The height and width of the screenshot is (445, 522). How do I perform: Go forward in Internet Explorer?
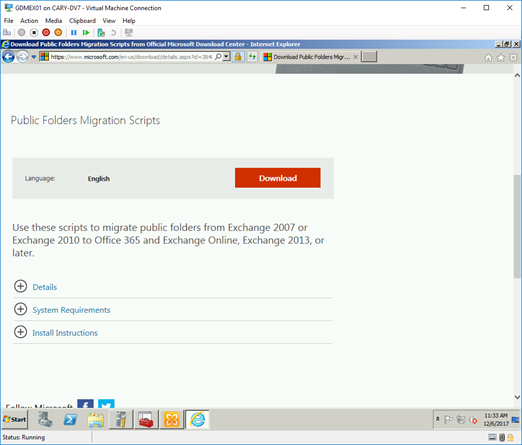point(23,57)
